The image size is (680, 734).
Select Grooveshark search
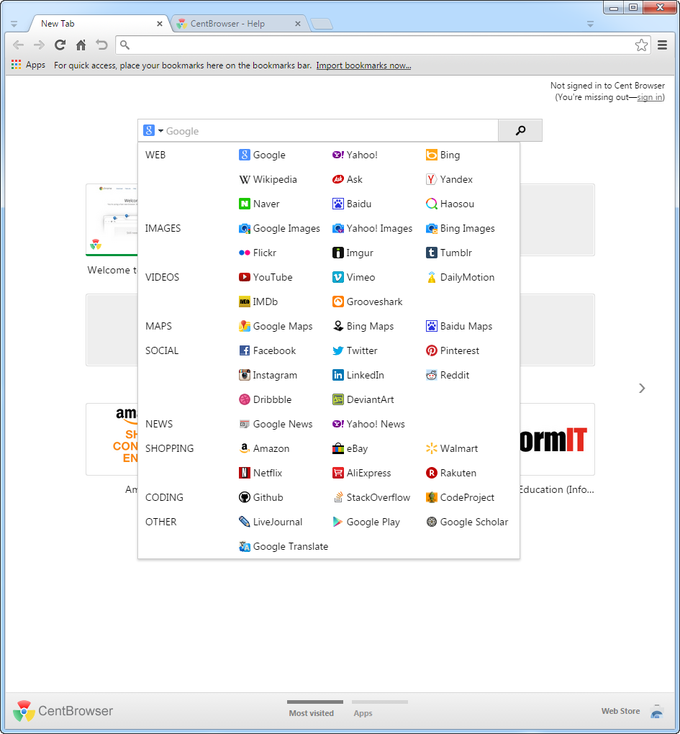367,301
